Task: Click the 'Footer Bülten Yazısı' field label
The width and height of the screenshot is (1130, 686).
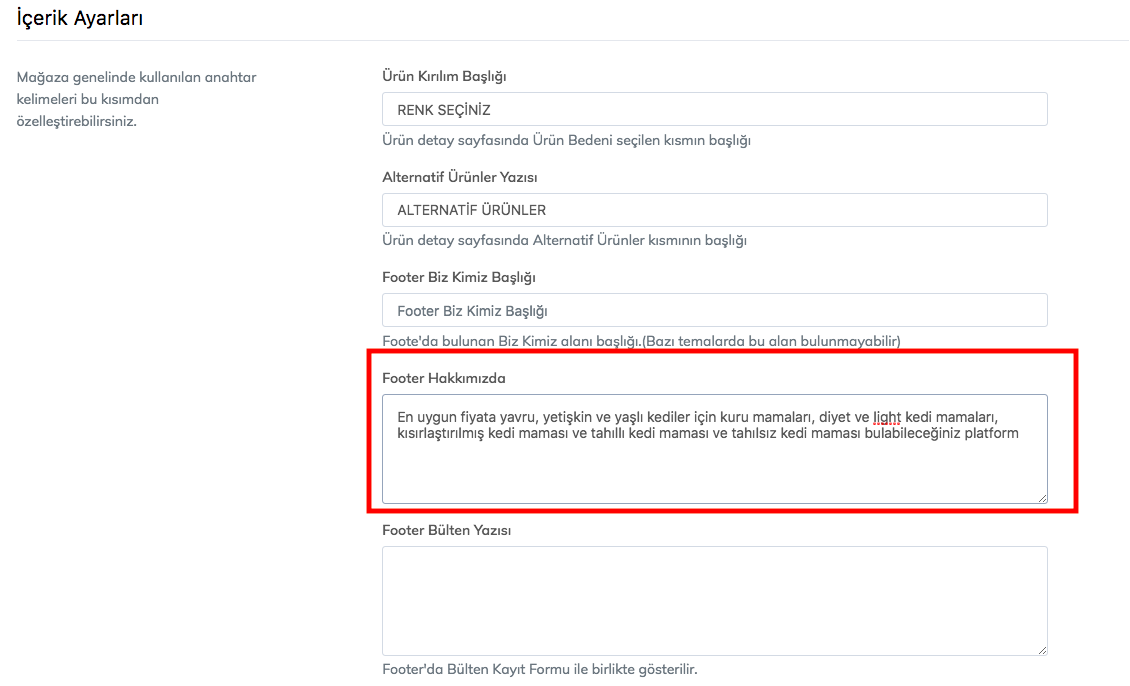Action: coord(446,530)
